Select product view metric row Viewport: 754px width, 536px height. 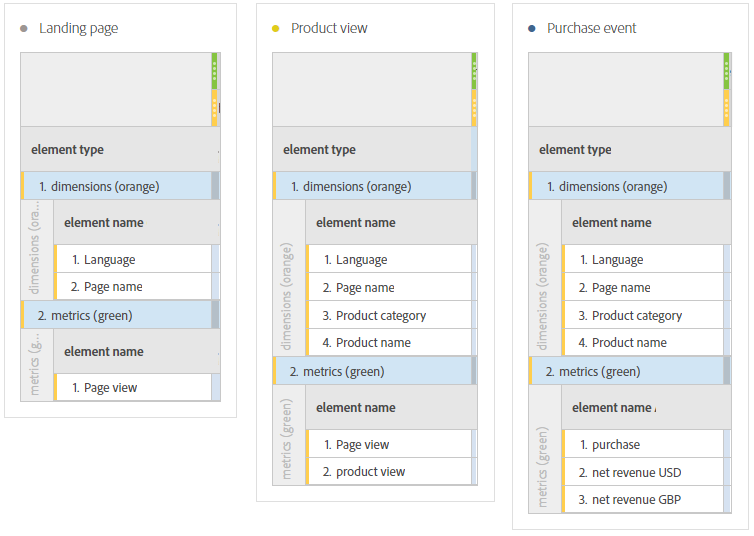click(370, 472)
